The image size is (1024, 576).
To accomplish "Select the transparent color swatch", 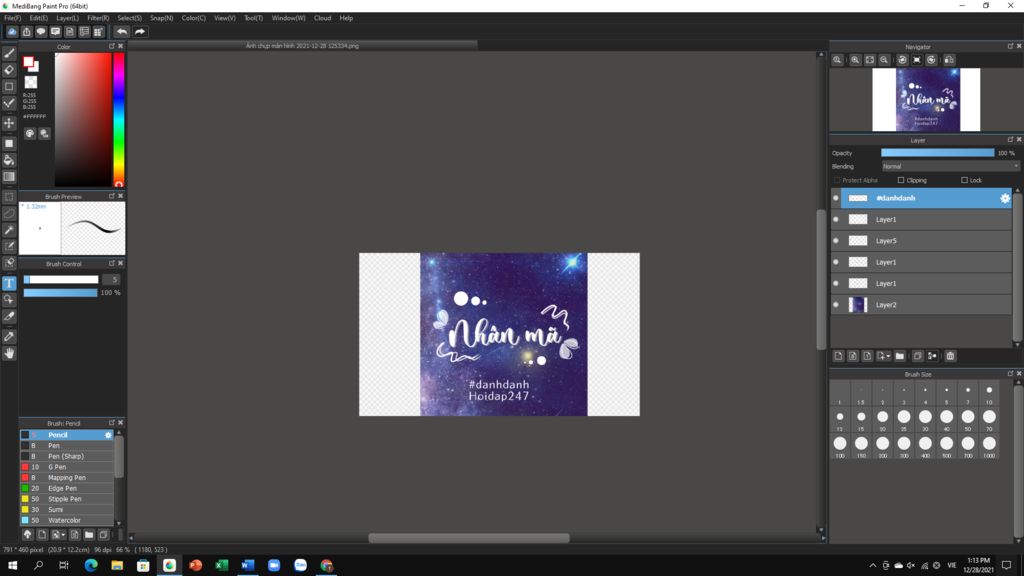I will (x=31, y=82).
